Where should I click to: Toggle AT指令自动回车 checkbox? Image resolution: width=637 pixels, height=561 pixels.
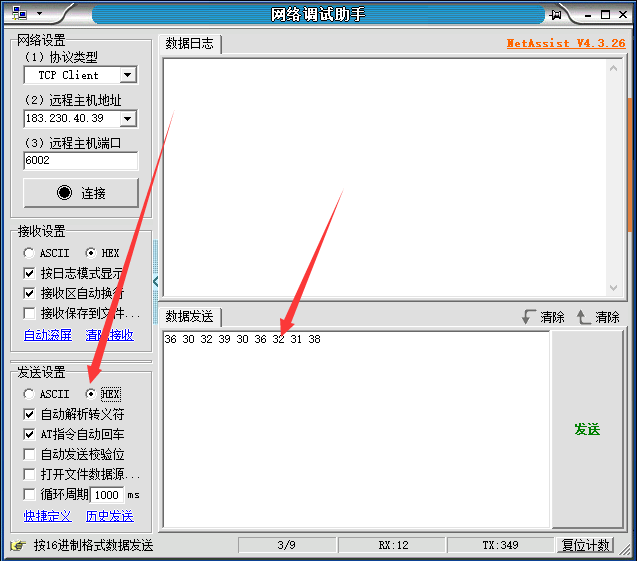tap(29, 434)
